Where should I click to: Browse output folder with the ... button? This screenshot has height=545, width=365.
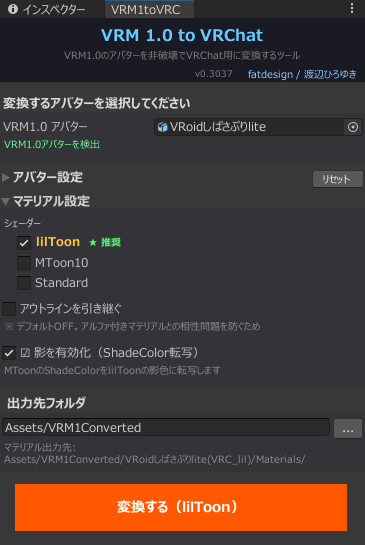pos(348,429)
